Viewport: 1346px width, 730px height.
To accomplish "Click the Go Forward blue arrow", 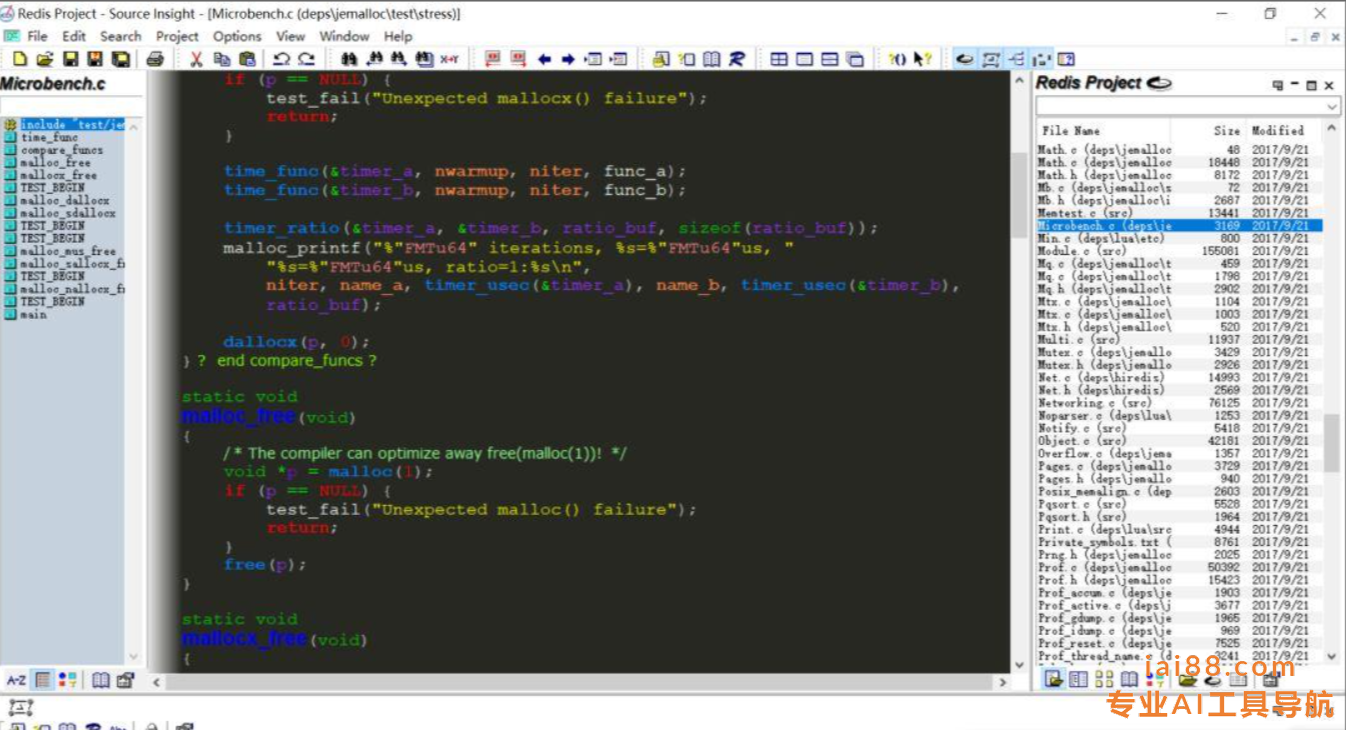I will (568, 59).
